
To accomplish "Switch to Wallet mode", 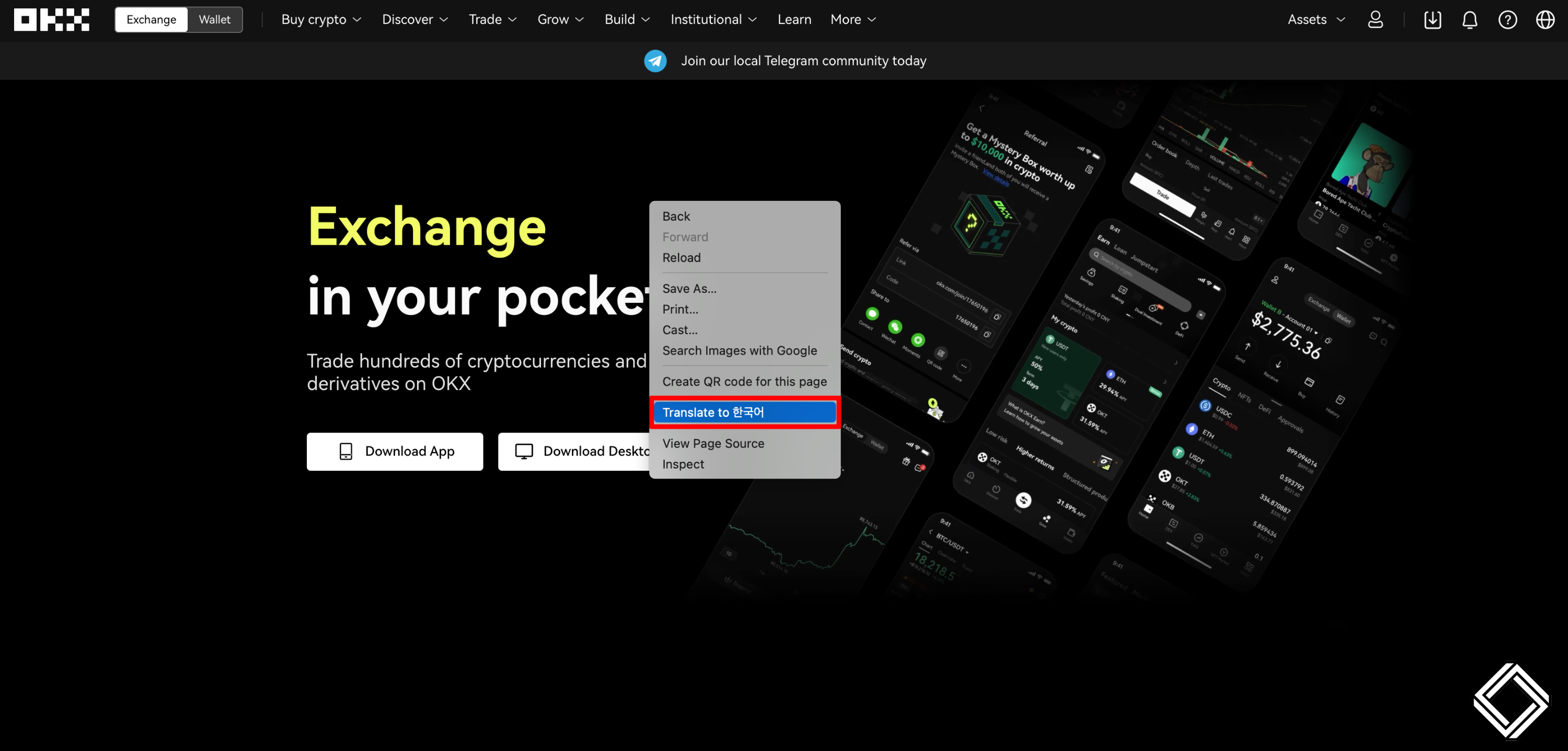I will pyautogui.click(x=214, y=19).
